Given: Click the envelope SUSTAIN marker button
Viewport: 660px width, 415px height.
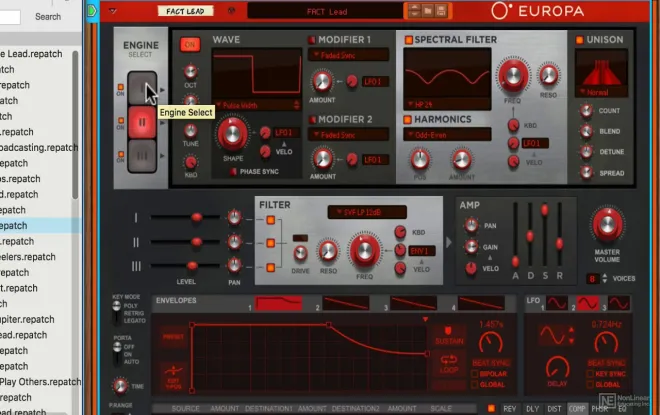Looking at the screenshot, I should tap(449, 335).
